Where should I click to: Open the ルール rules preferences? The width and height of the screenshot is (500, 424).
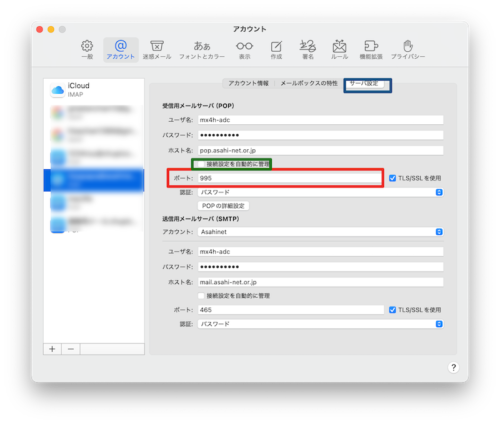click(339, 50)
